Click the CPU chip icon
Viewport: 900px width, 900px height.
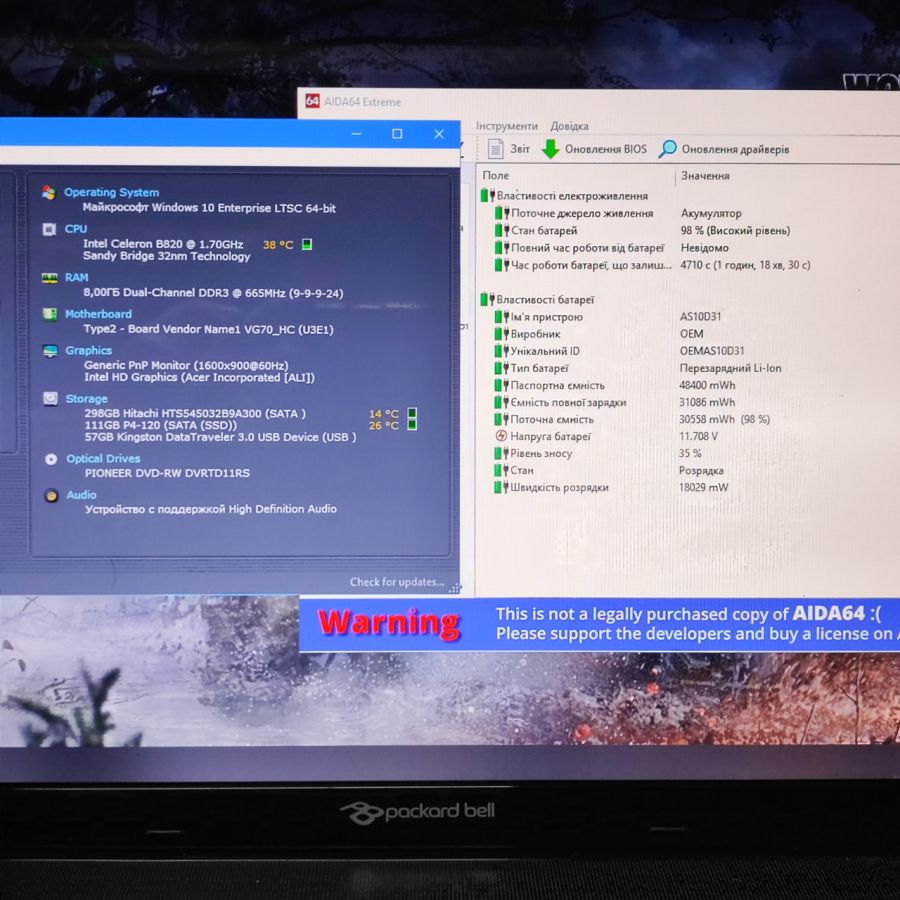click(49, 230)
